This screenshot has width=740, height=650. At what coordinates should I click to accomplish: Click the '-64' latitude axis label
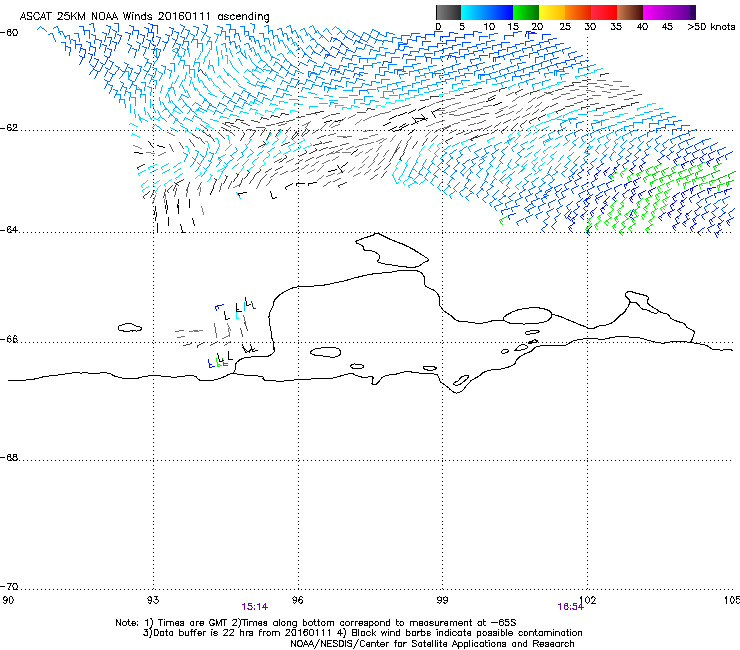[x=9, y=230]
